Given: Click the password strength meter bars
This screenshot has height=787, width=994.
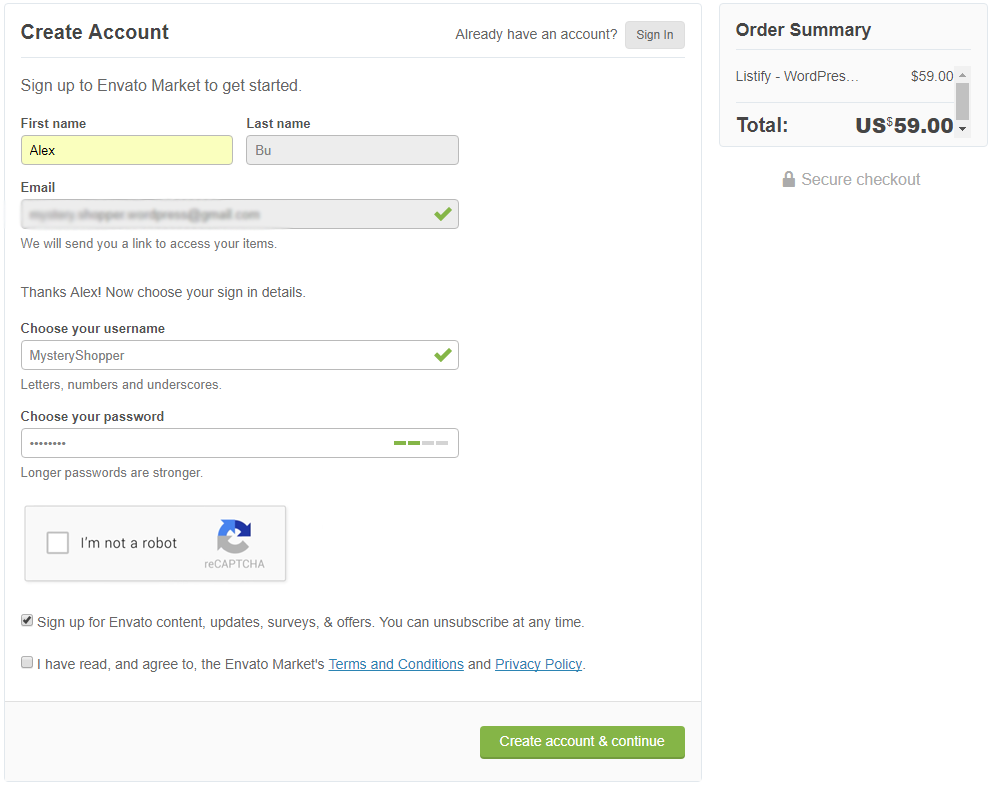Looking at the screenshot, I should 421,443.
